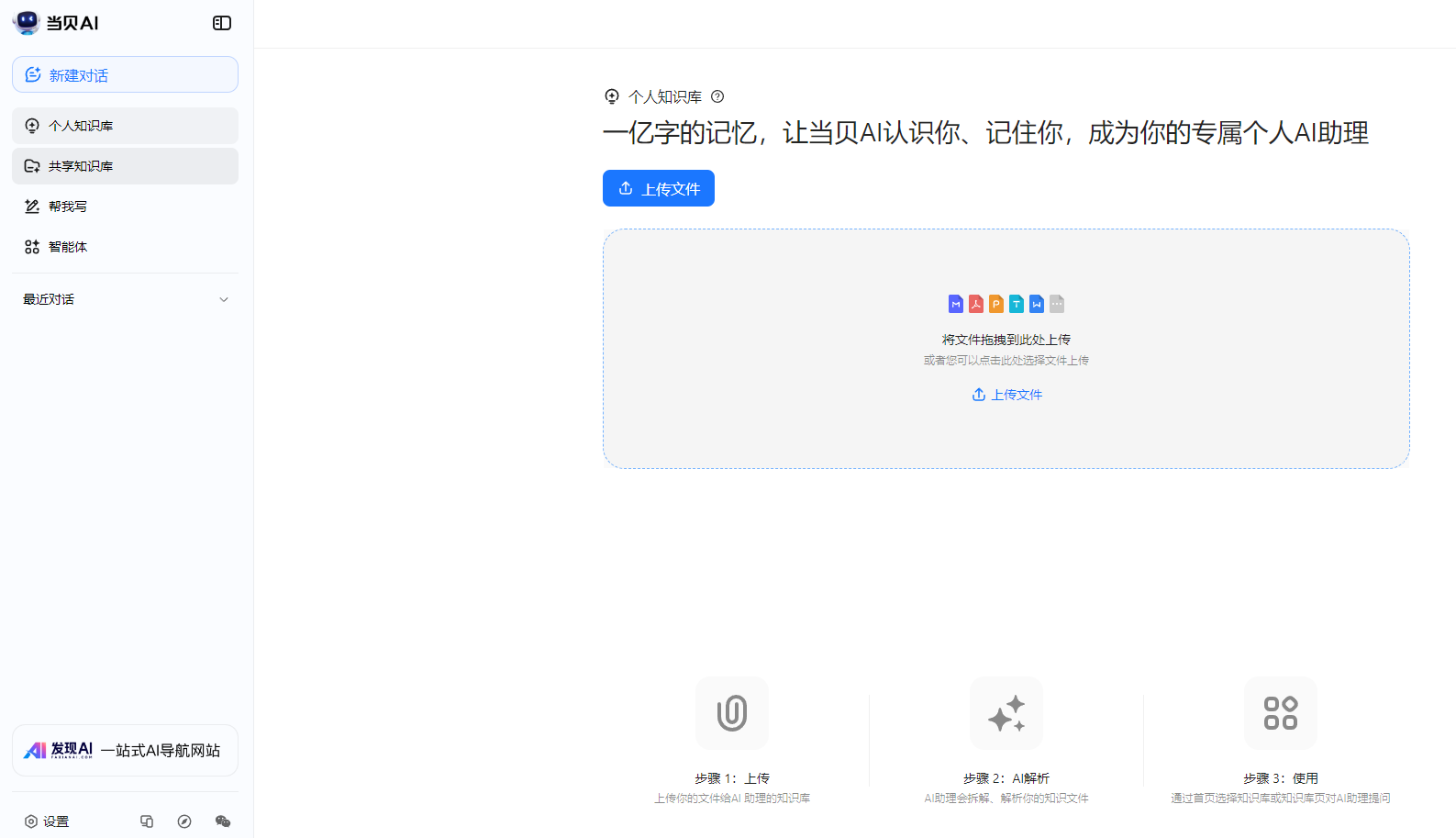Collapse the sidebar with the panel toggle icon

pyautogui.click(x=222, y=23)
